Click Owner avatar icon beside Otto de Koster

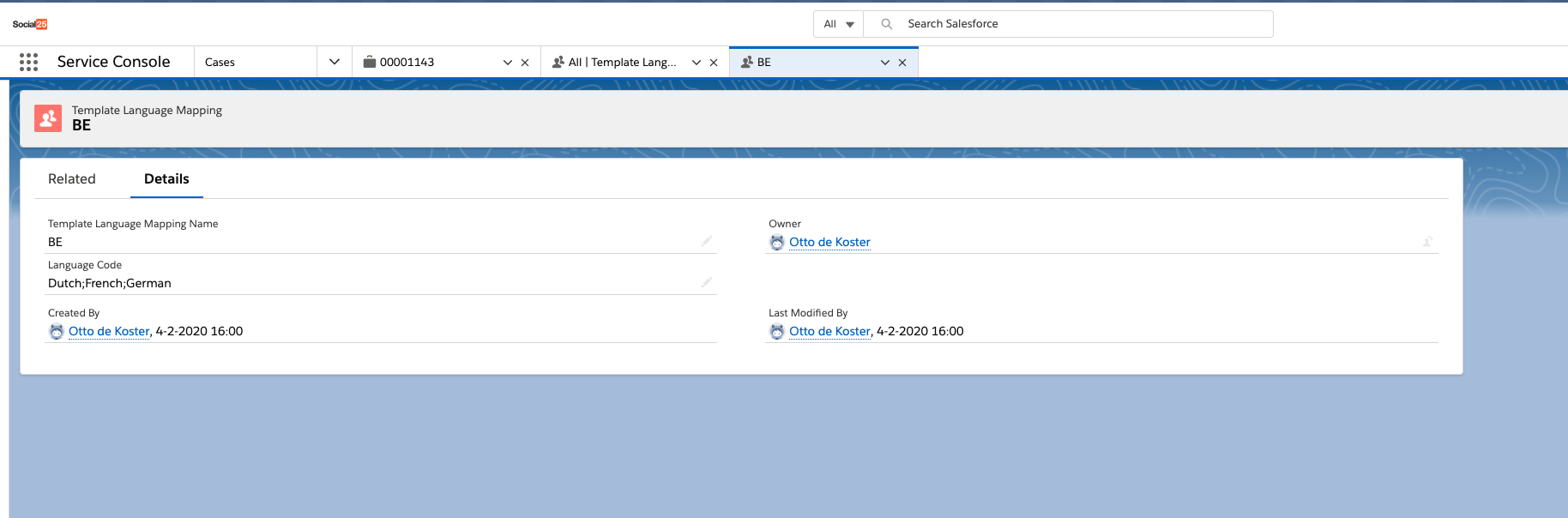tap(777, 243)
